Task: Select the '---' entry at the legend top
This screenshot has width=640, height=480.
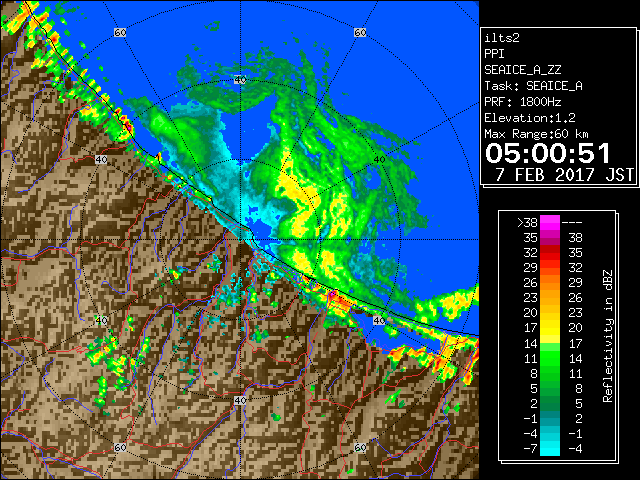Action: tap(572, 222)
